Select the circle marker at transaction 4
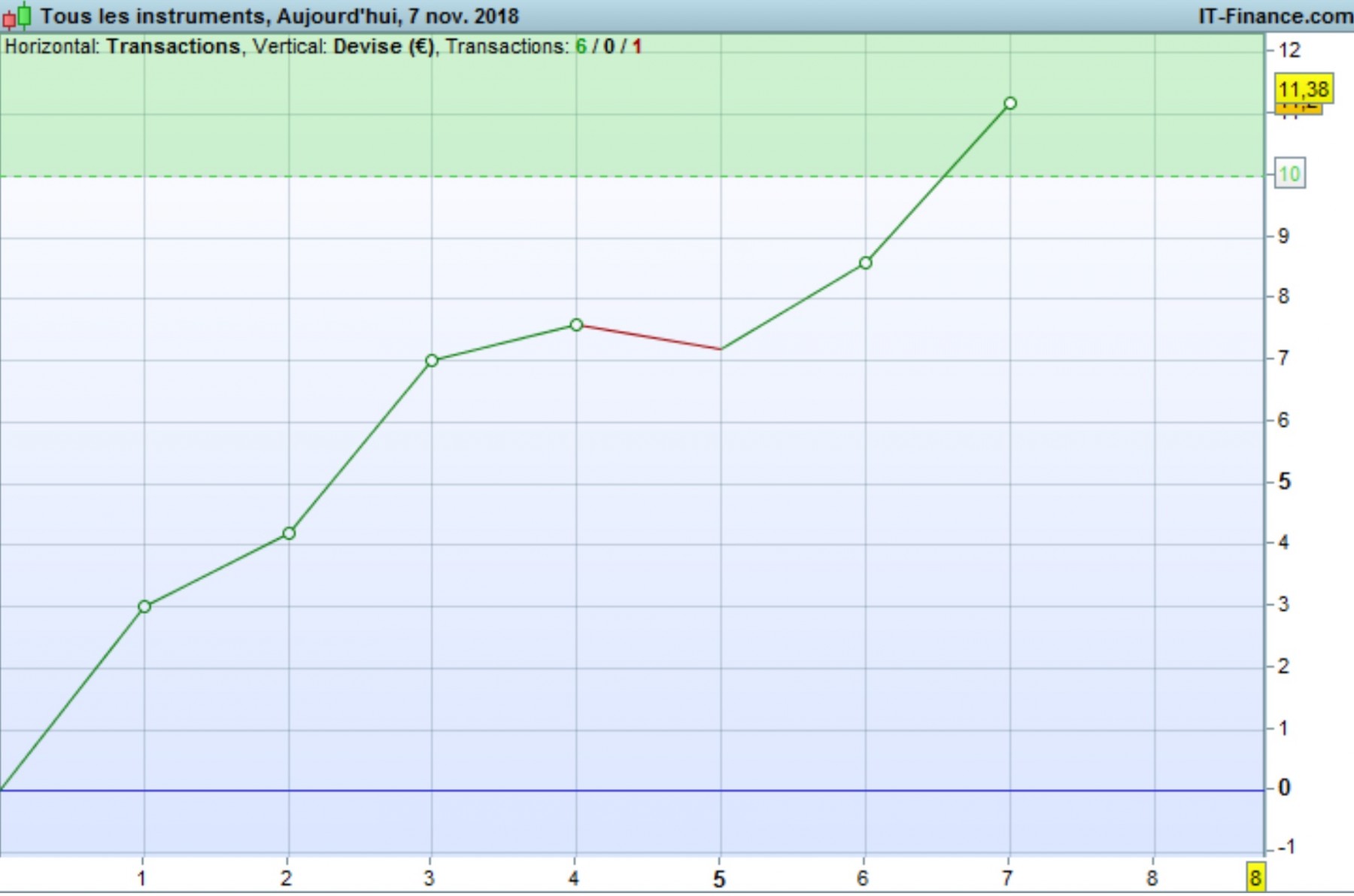 (576, 324)
